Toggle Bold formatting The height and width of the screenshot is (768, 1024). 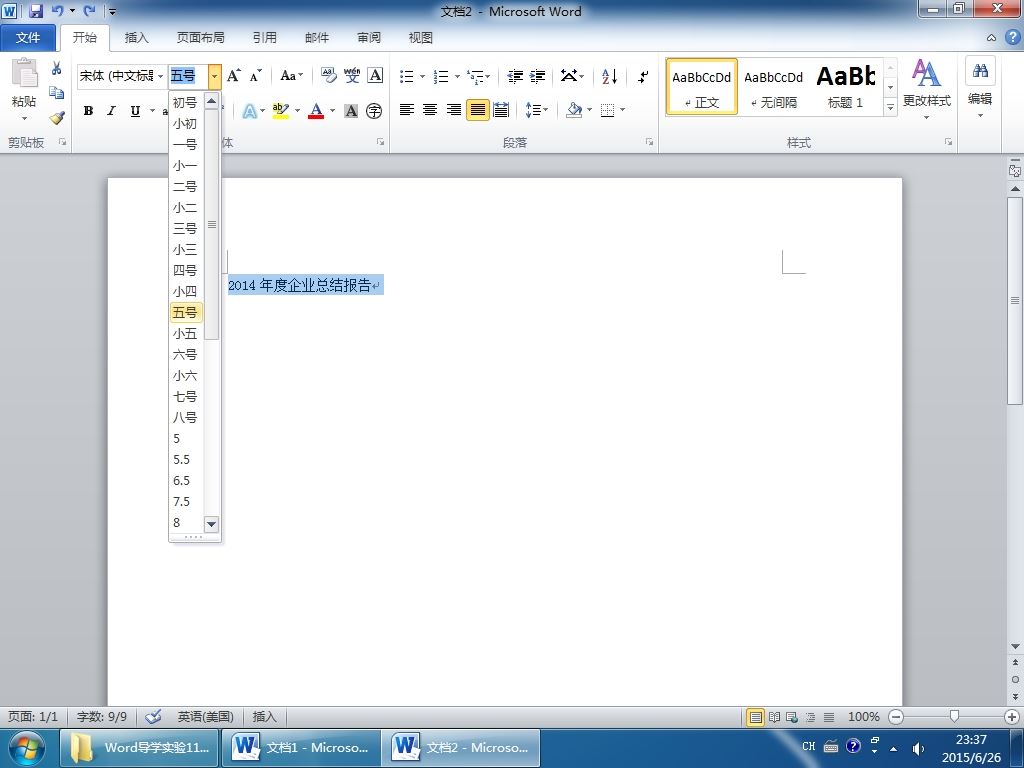coord(88,111)
